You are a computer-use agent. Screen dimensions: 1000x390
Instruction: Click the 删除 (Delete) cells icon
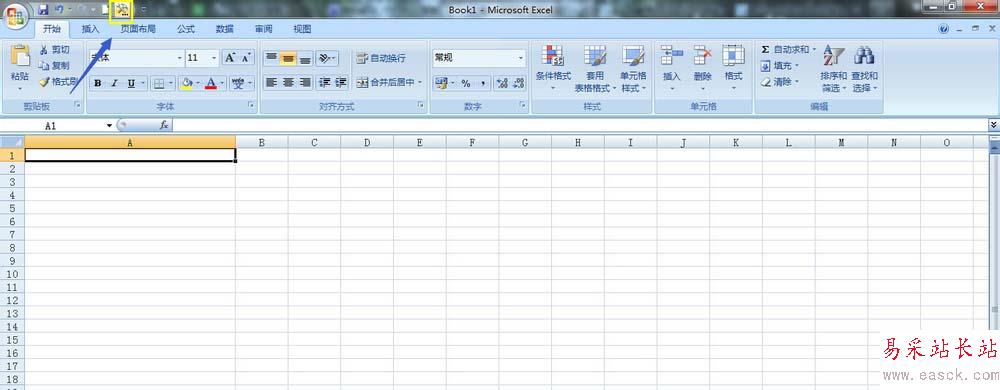point(703,55)
